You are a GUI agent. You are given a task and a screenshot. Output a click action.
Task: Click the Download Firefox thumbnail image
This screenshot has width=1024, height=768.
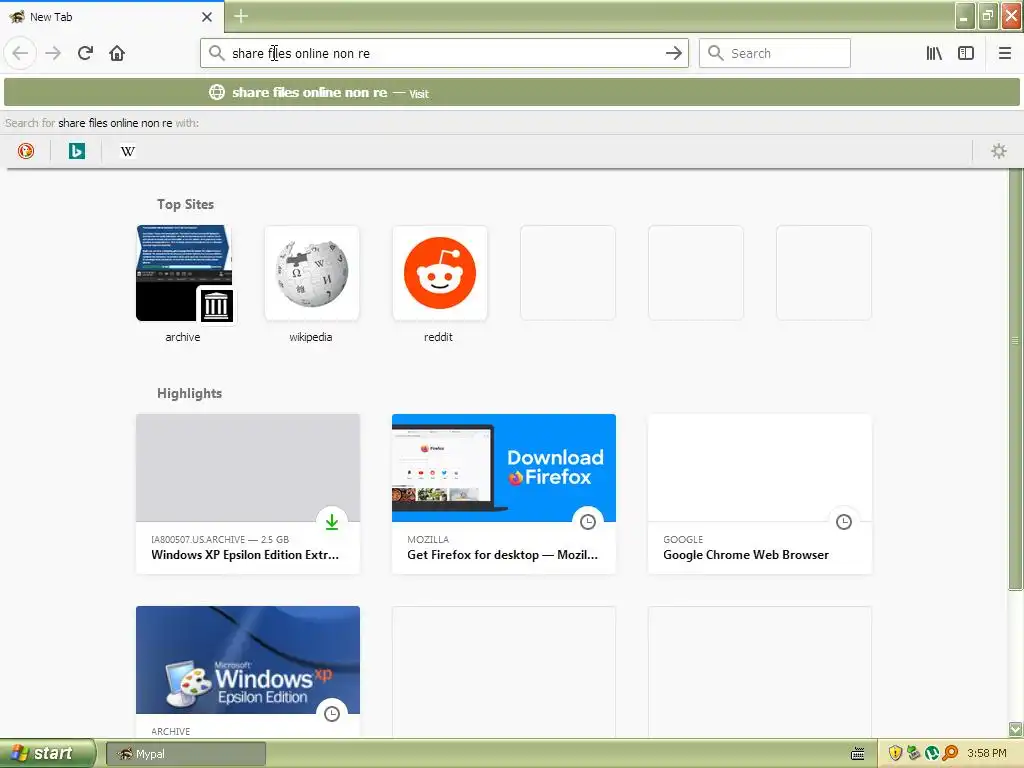[x=504, y=468]
